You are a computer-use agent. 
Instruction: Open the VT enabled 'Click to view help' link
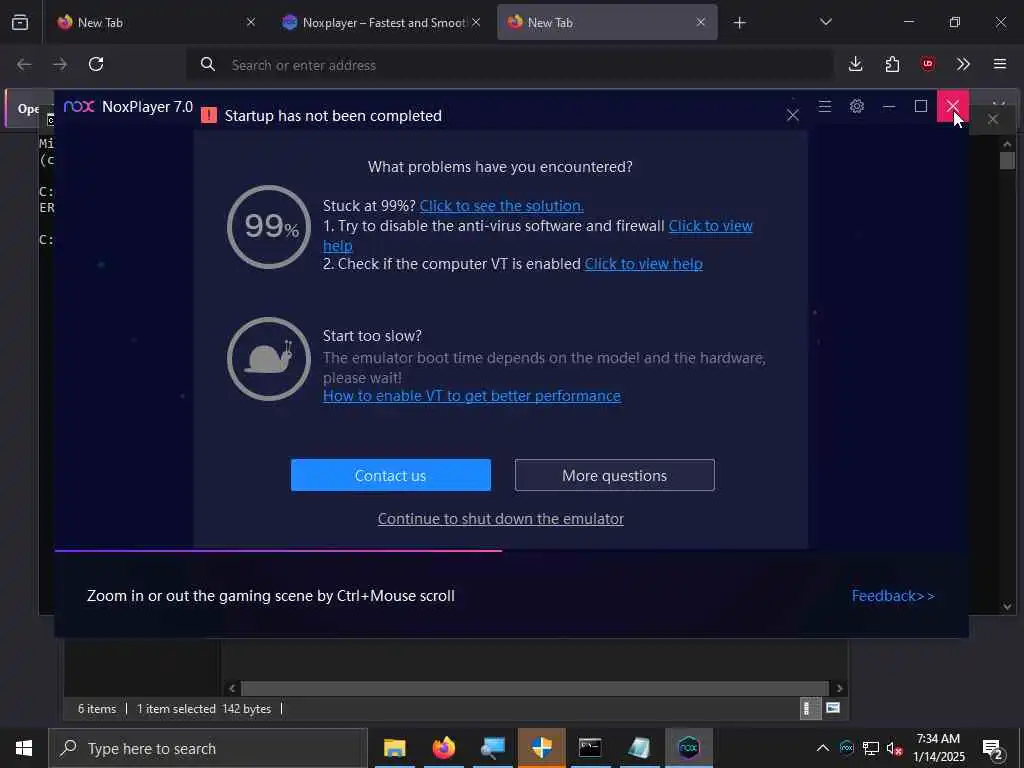point(643,264)
